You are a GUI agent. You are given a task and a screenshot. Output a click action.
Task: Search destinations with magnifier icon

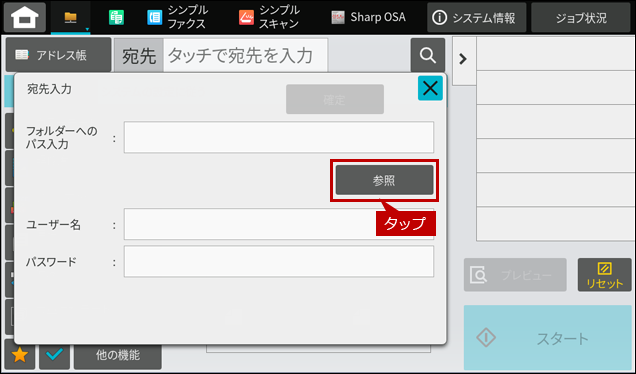[428, 55]
